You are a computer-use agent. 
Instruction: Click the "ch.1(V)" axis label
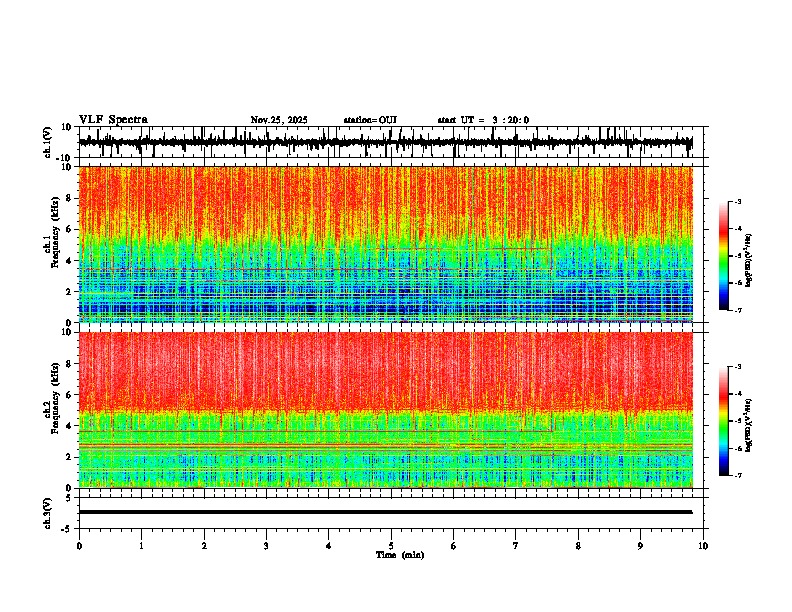point(47,142)
